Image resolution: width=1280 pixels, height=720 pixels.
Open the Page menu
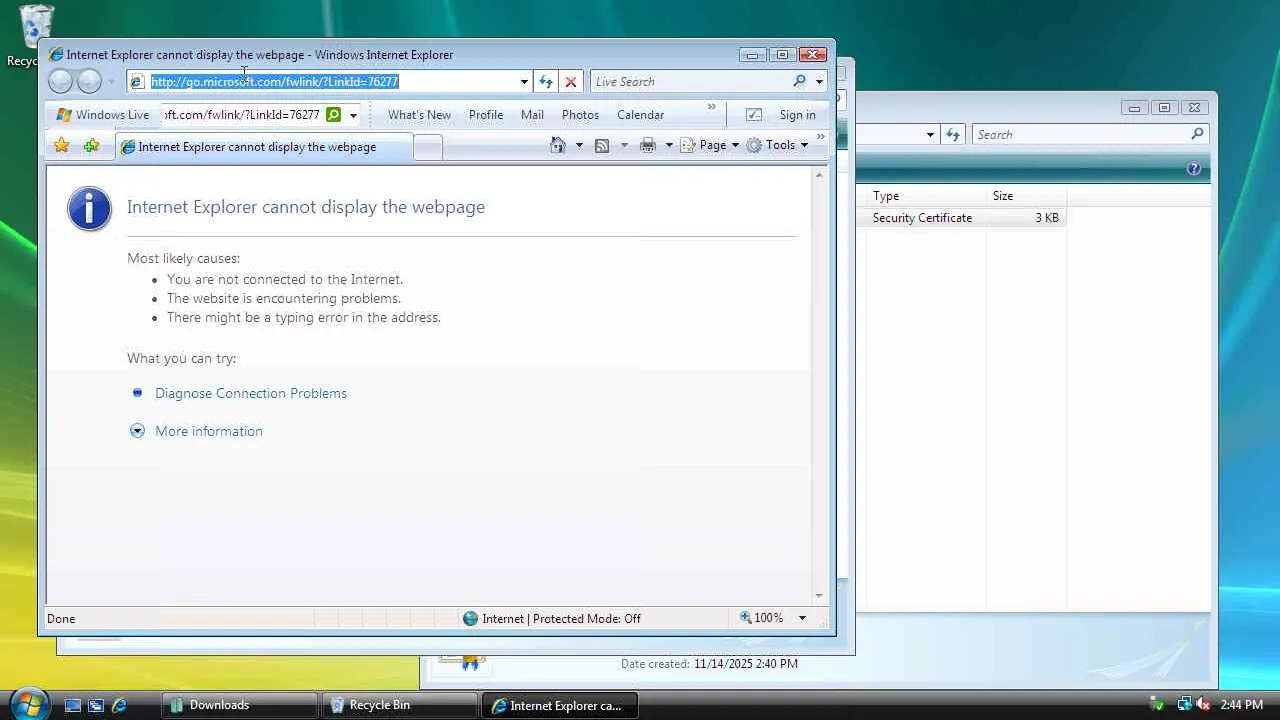[710, 146]
